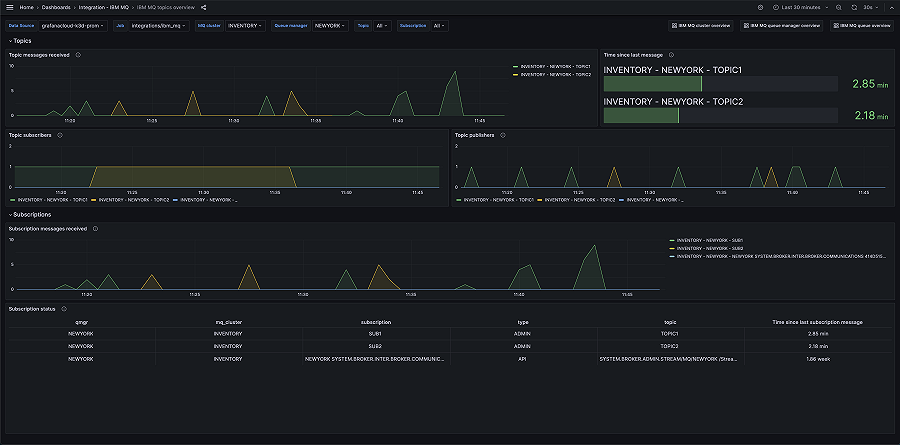Open the hamburger navigation menu
900x445 pixels.
[9, 7]
